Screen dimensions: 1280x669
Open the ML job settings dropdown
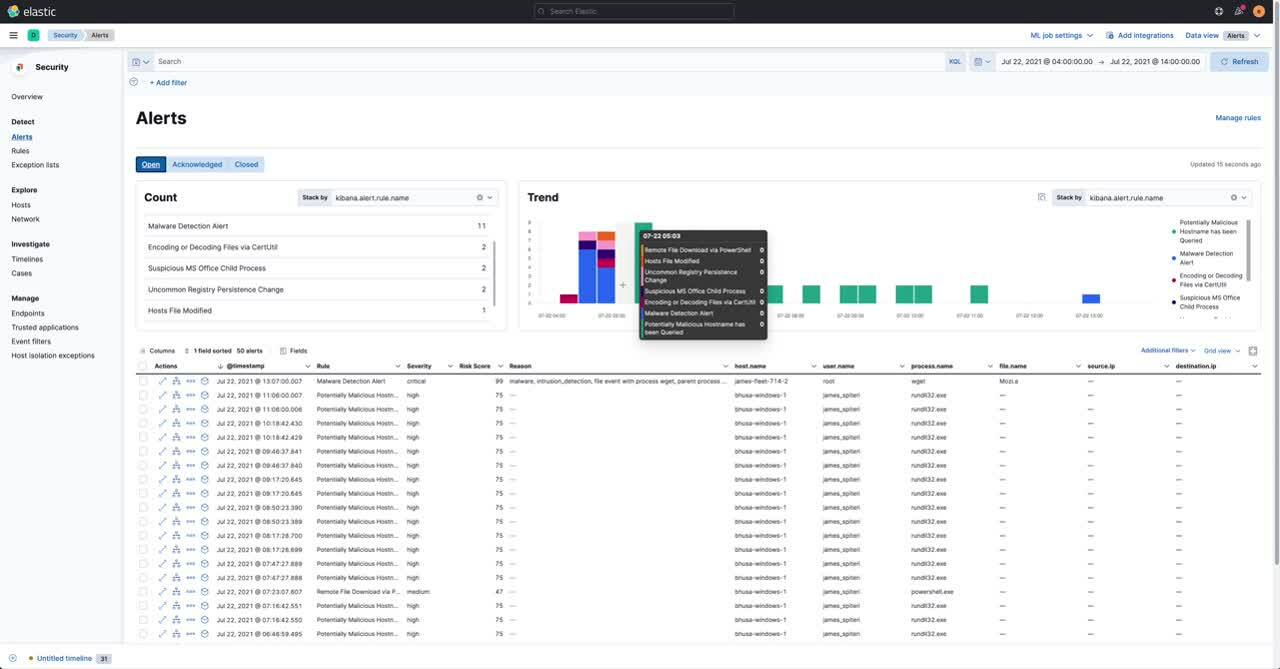[1061, 35]
